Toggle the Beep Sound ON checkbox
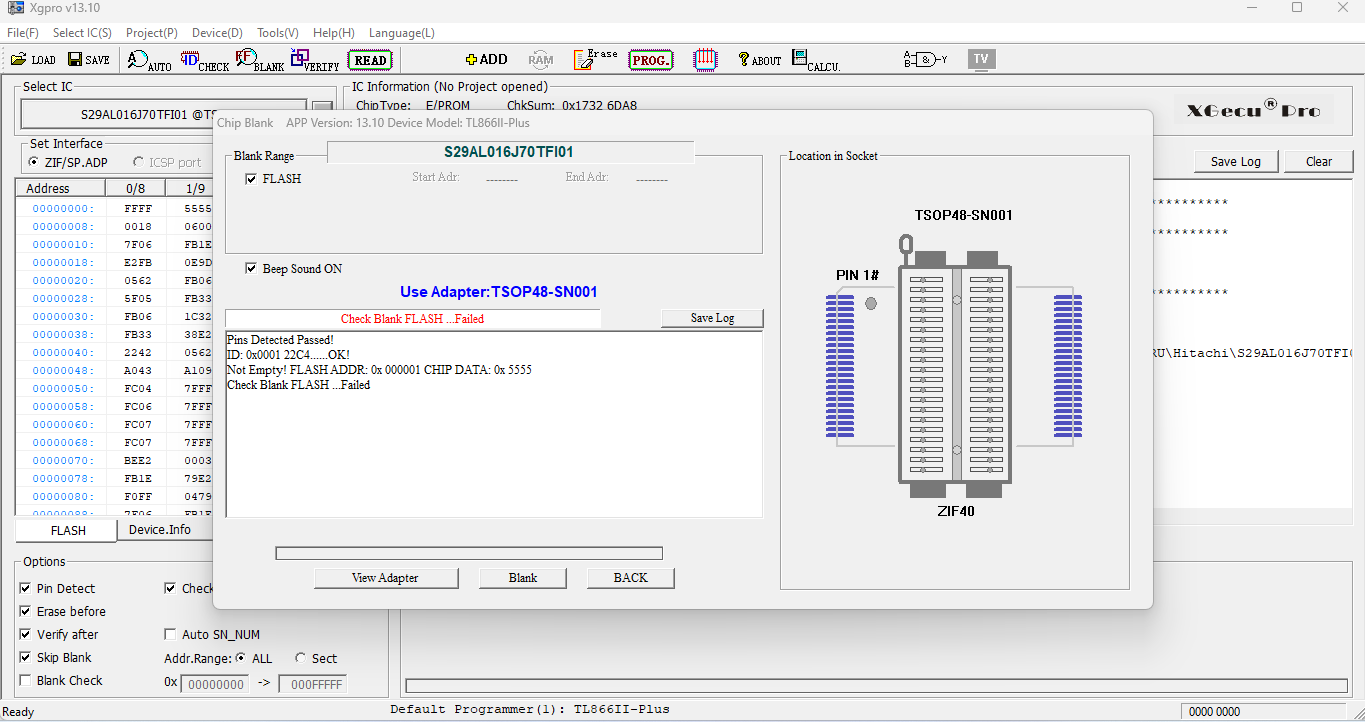Screen dimensions: 1365x722 (x=251, y=269)
